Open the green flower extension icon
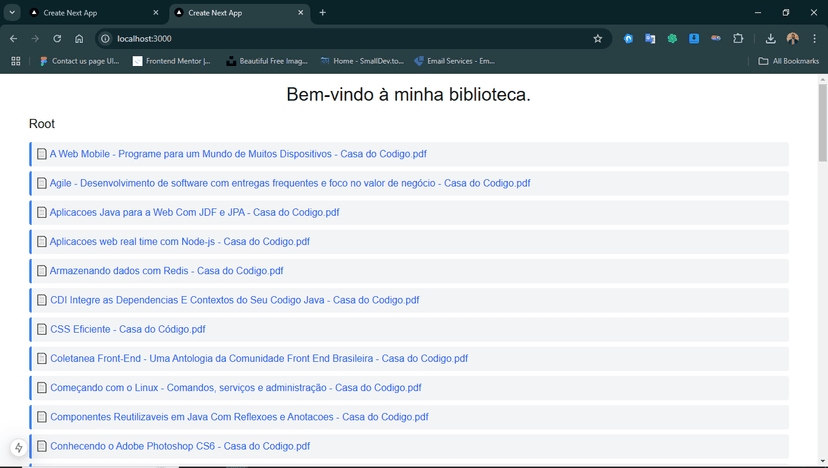Viewport: 828px width, 468px height. click(x=672, y=39)
